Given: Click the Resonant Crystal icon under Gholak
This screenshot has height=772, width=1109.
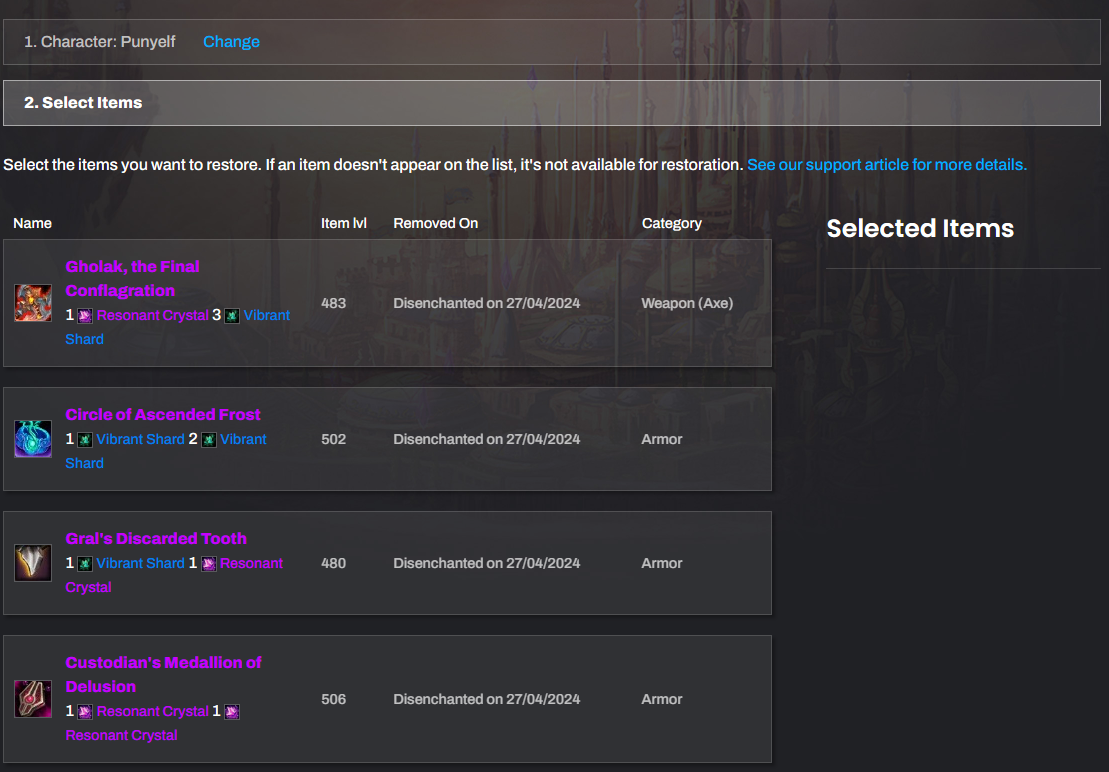Looking at the screenshot, I should point(85,316).
